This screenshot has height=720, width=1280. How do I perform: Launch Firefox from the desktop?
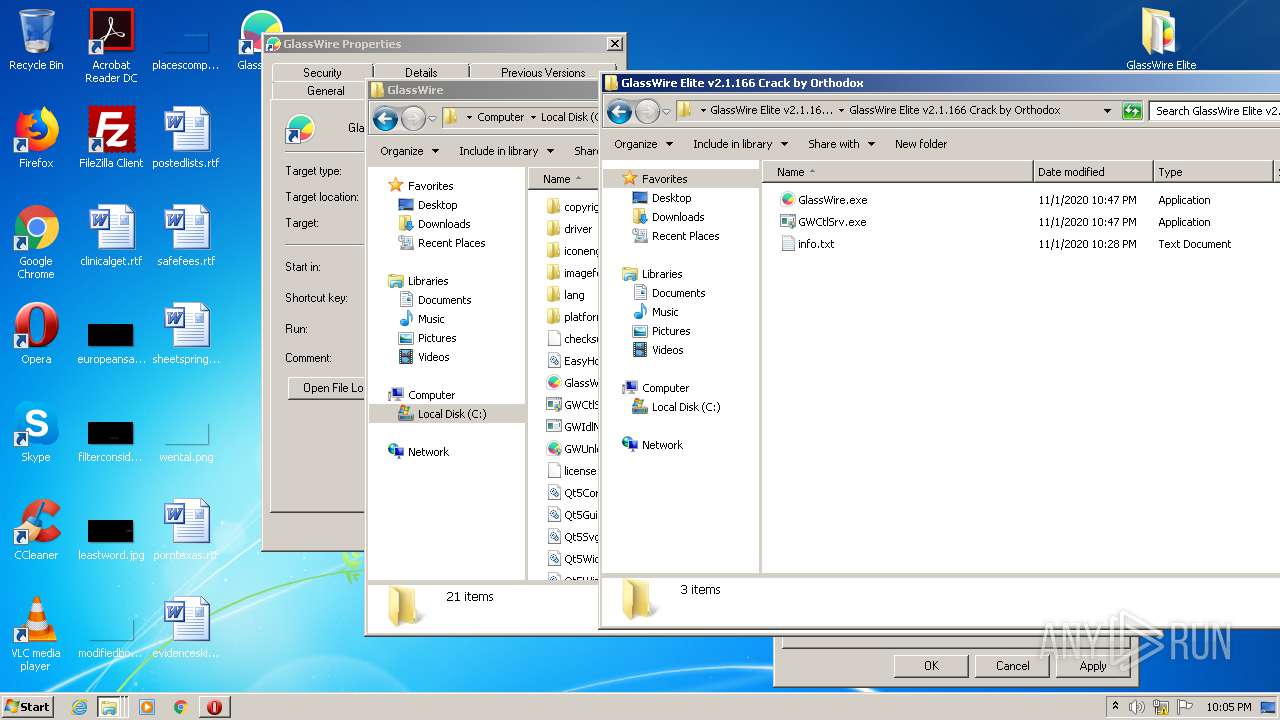pos(36,138)
